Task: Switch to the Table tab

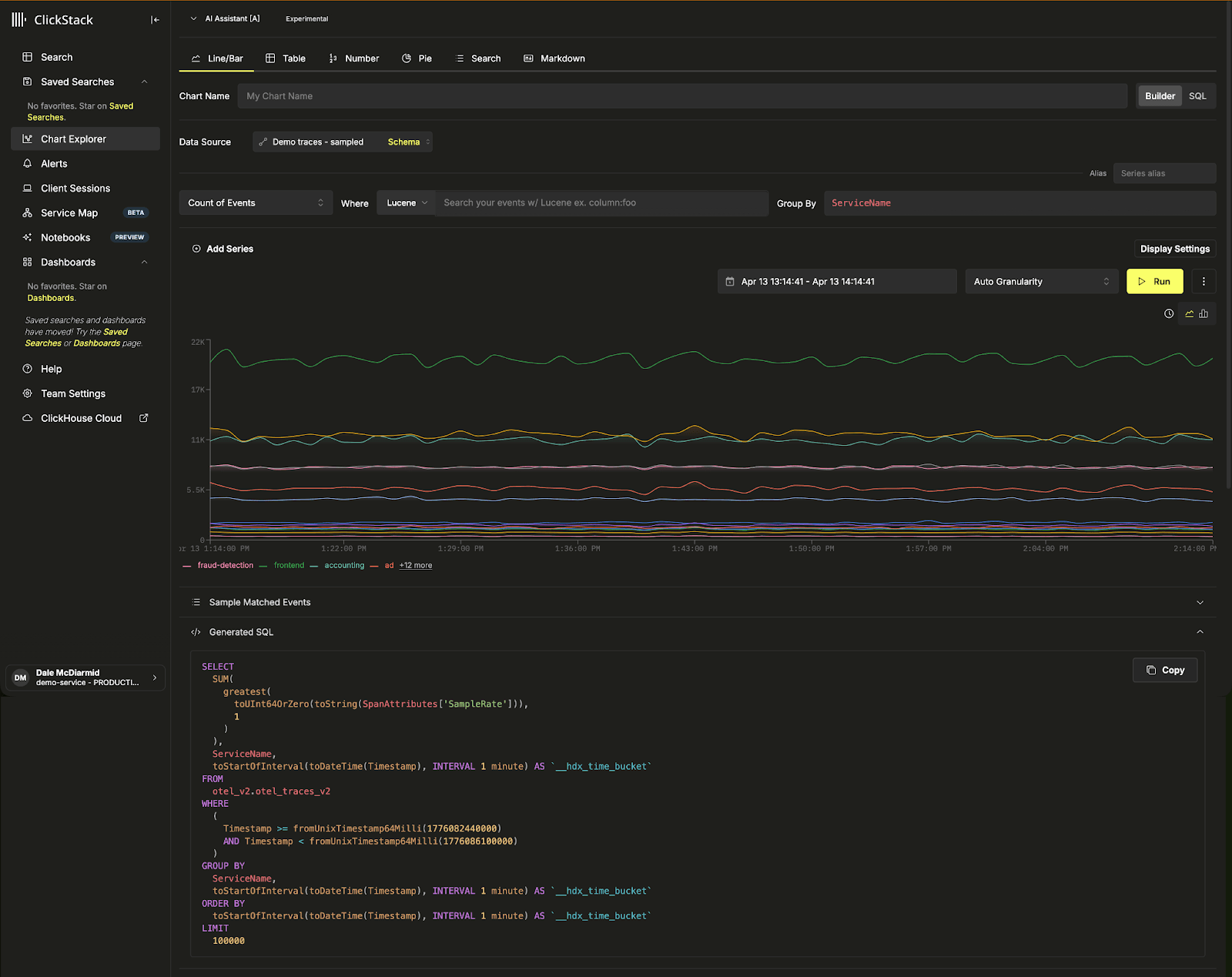Action: [286, 58]
